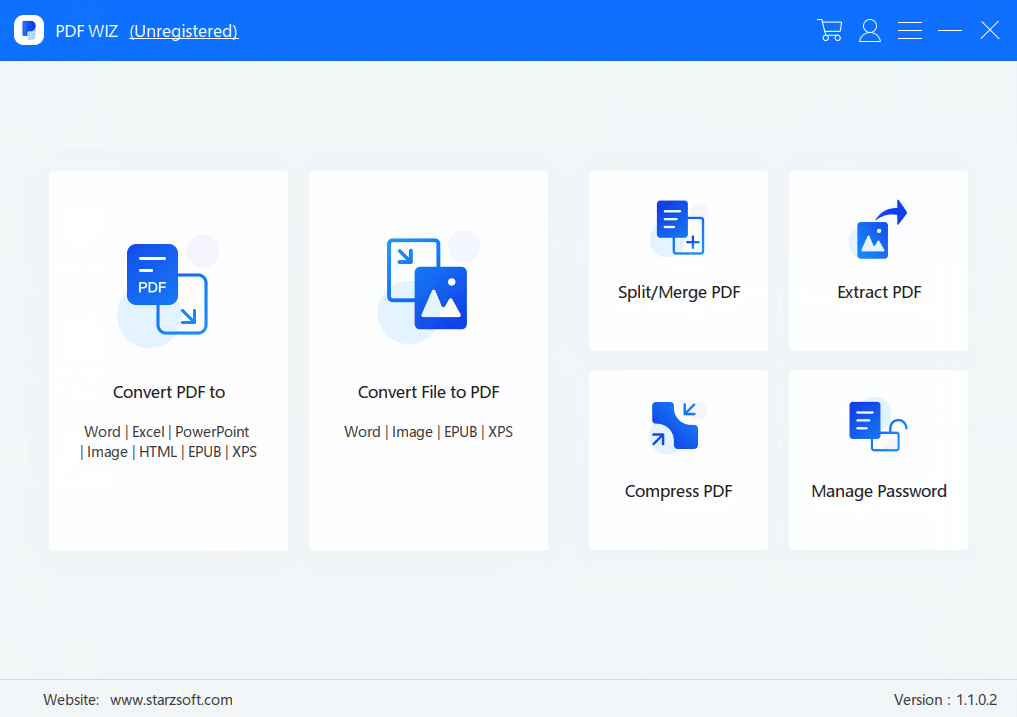This screenshot has height=717, width=1017.
Task: Select the Split/Merge PDF text label
Action: [x=679, y=293]
